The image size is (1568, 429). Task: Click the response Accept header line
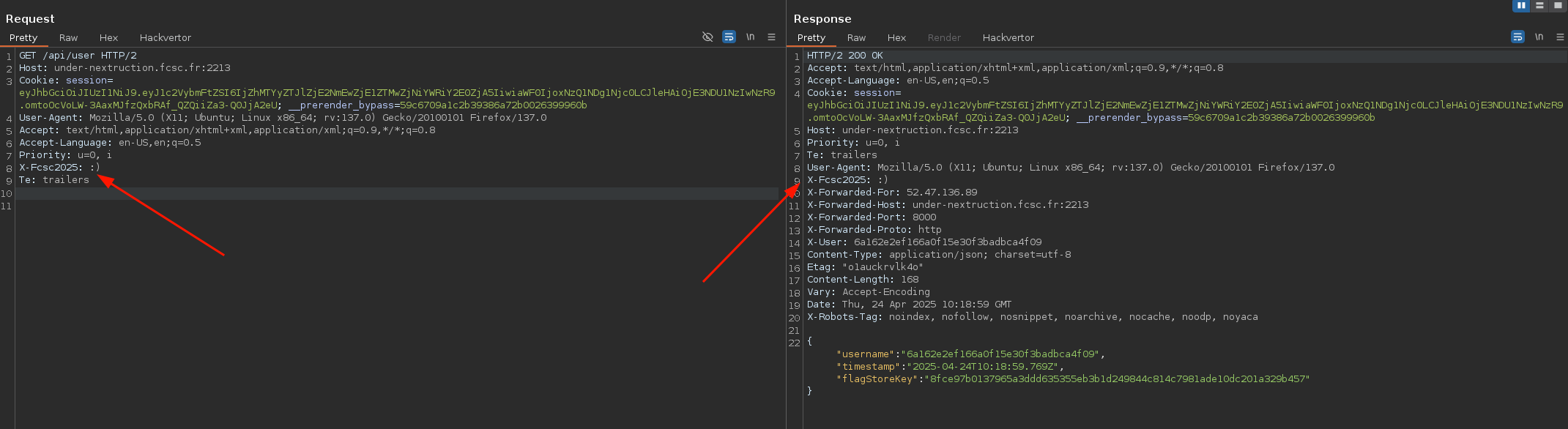[1015, 68]
